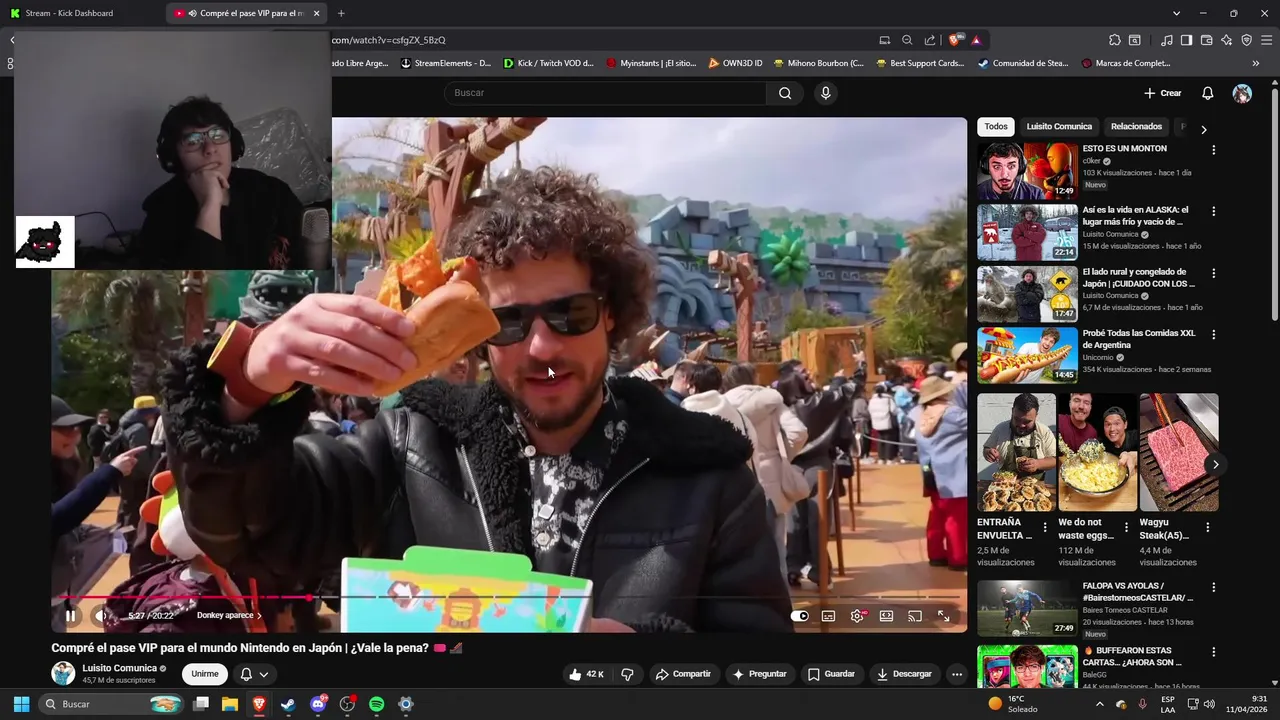1280x720 pixels.
Task: Open the account avatar menu
Action: tap(1242, 93)
